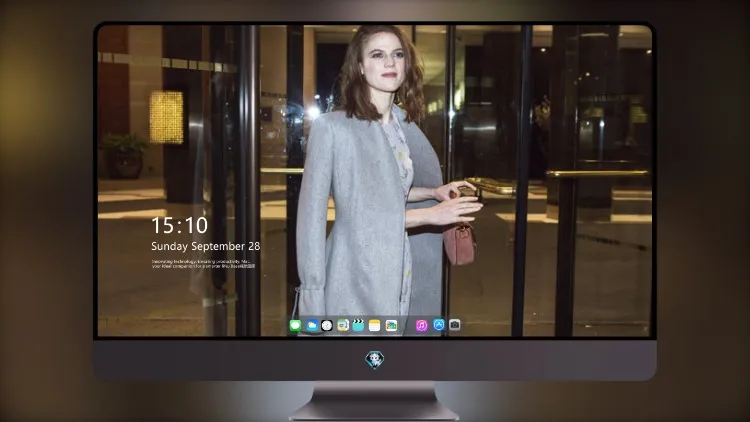Image resolution: width=750 pixels, height=422 pixels.
Task: Launch the teal clapperboard video app
Action: tap(358, 326)
